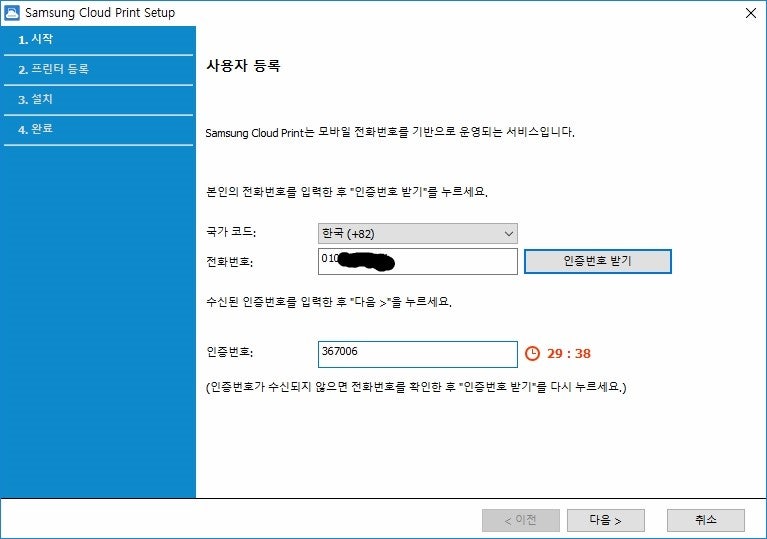The image size is (767, 539).
Task: Click the orange clock timer icon
Action: click(532, 353)
